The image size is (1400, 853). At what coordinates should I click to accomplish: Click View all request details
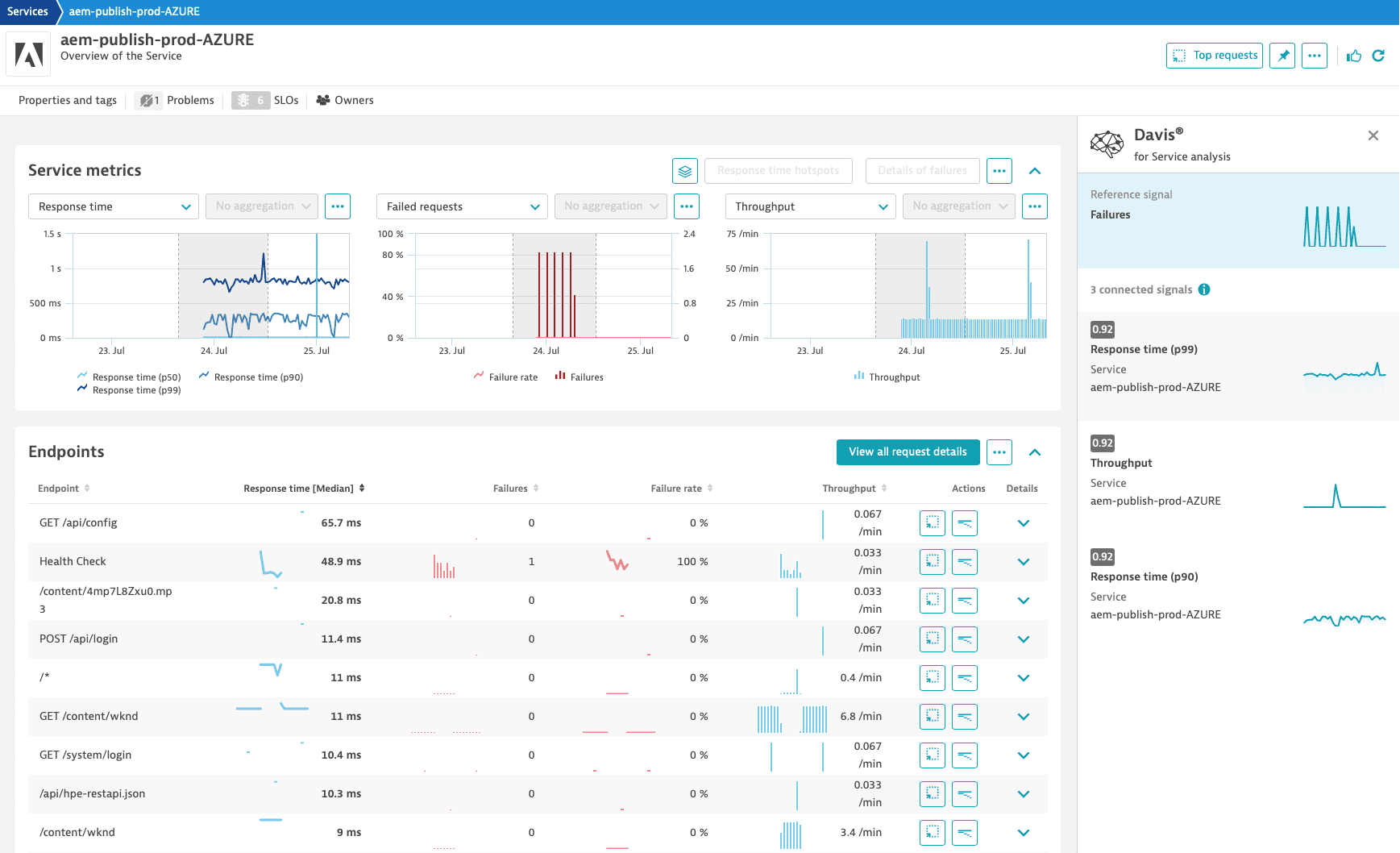click(x=908, y=452)
